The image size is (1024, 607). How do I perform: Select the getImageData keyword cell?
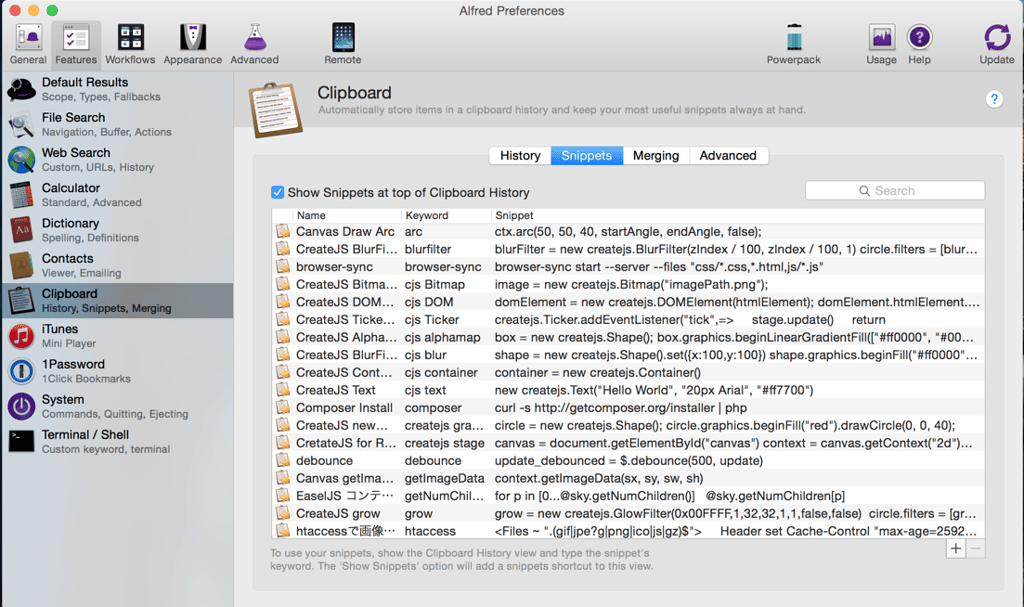(x=445, y=478)
